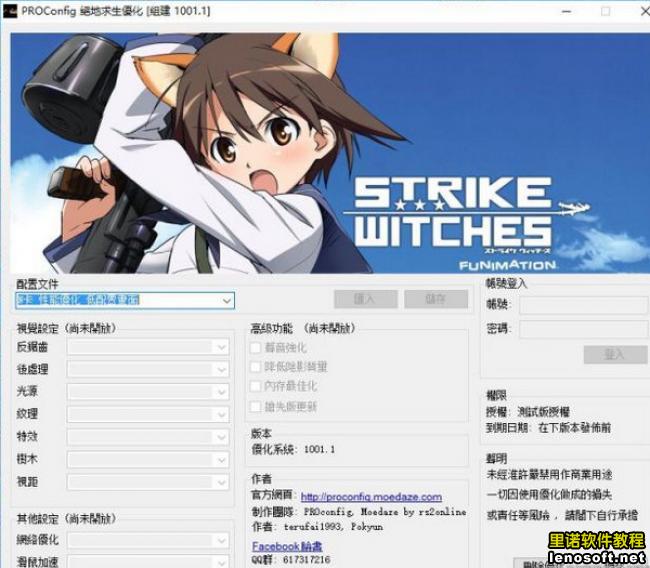The image size is (650, 568).
Task: Open the 光源 lighting dropdown
Action: click(148, 392)
